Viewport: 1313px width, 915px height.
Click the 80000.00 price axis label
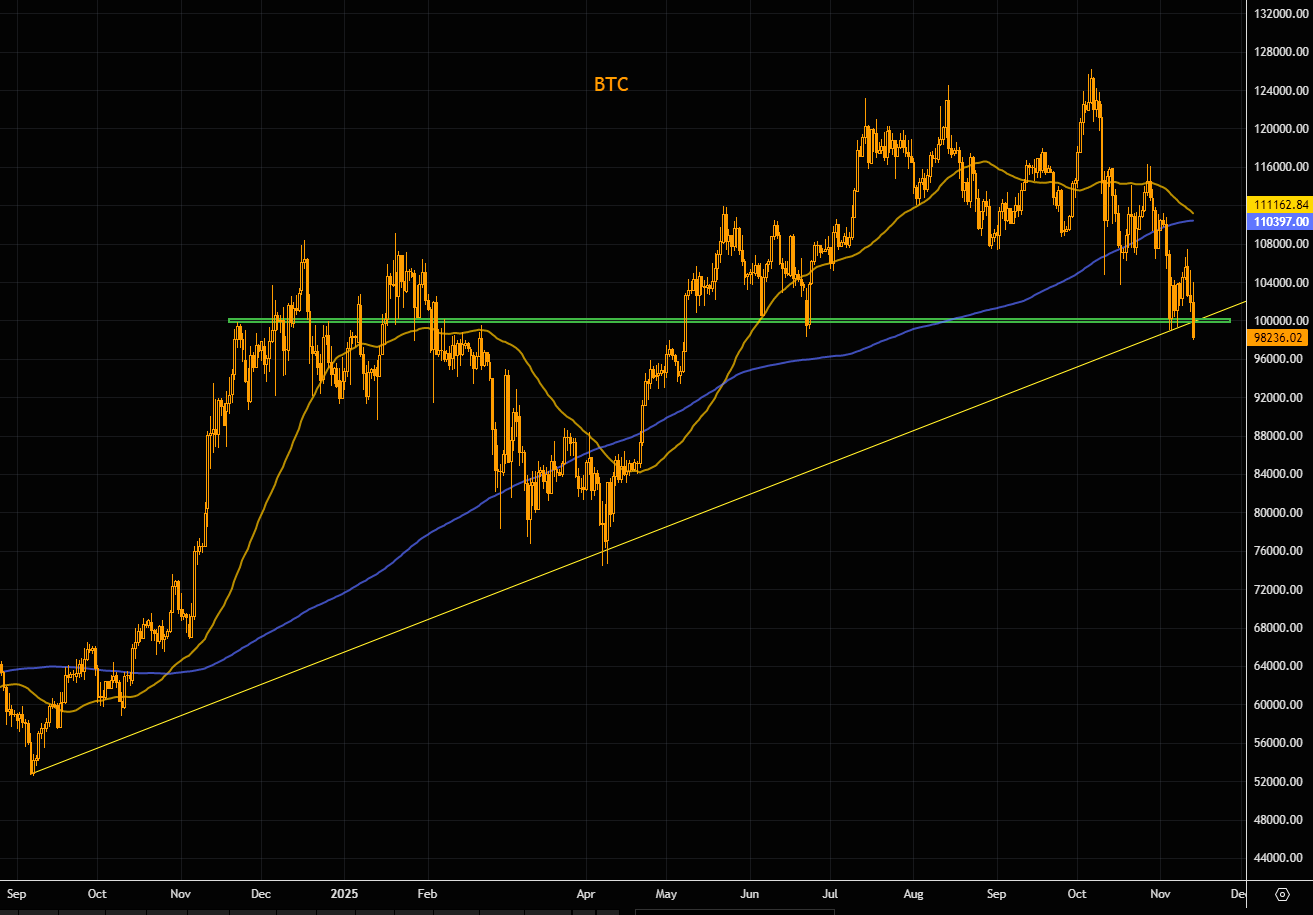click(x=1278, y=513)
